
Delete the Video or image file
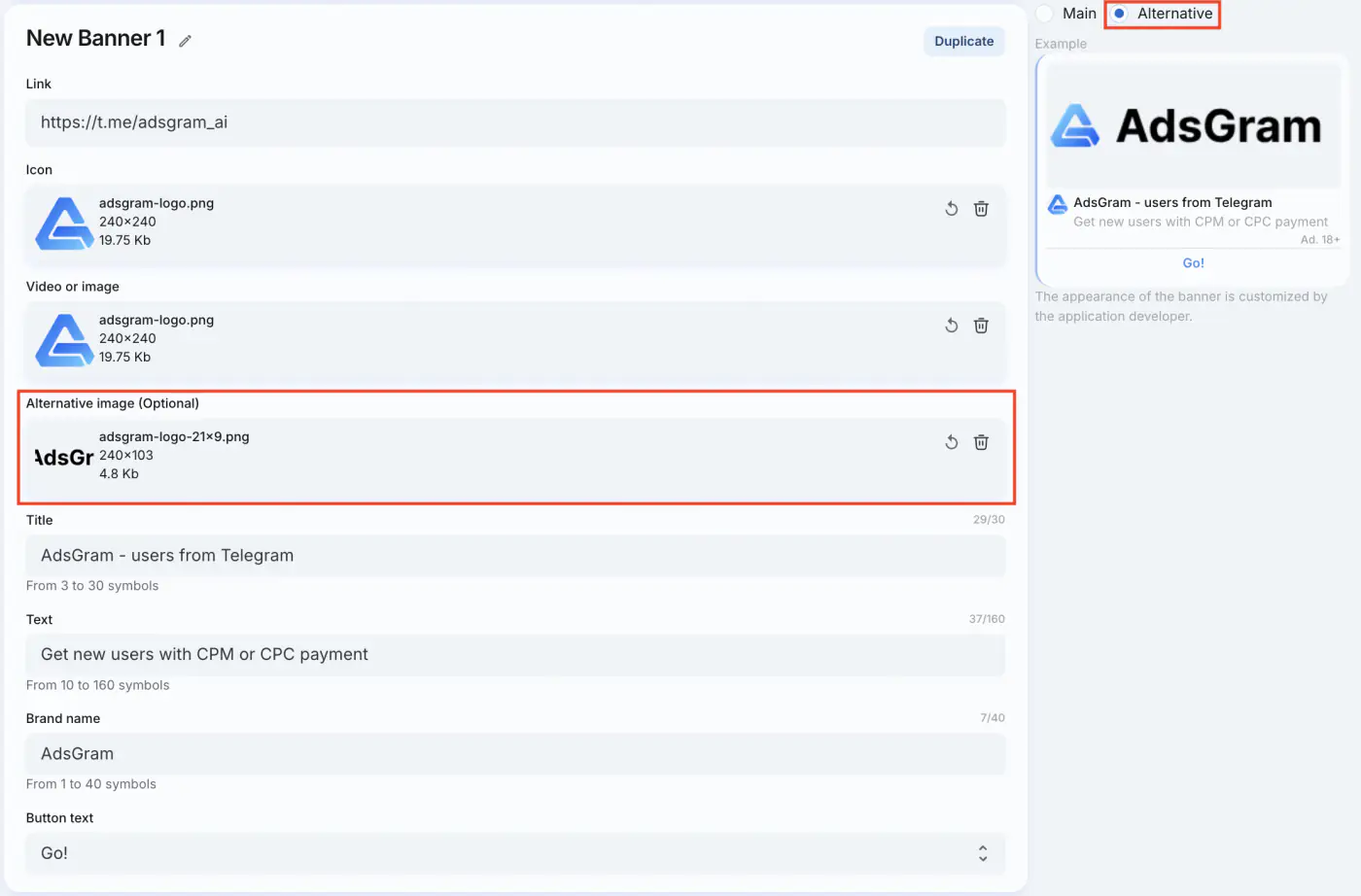[x=982, y=326]
